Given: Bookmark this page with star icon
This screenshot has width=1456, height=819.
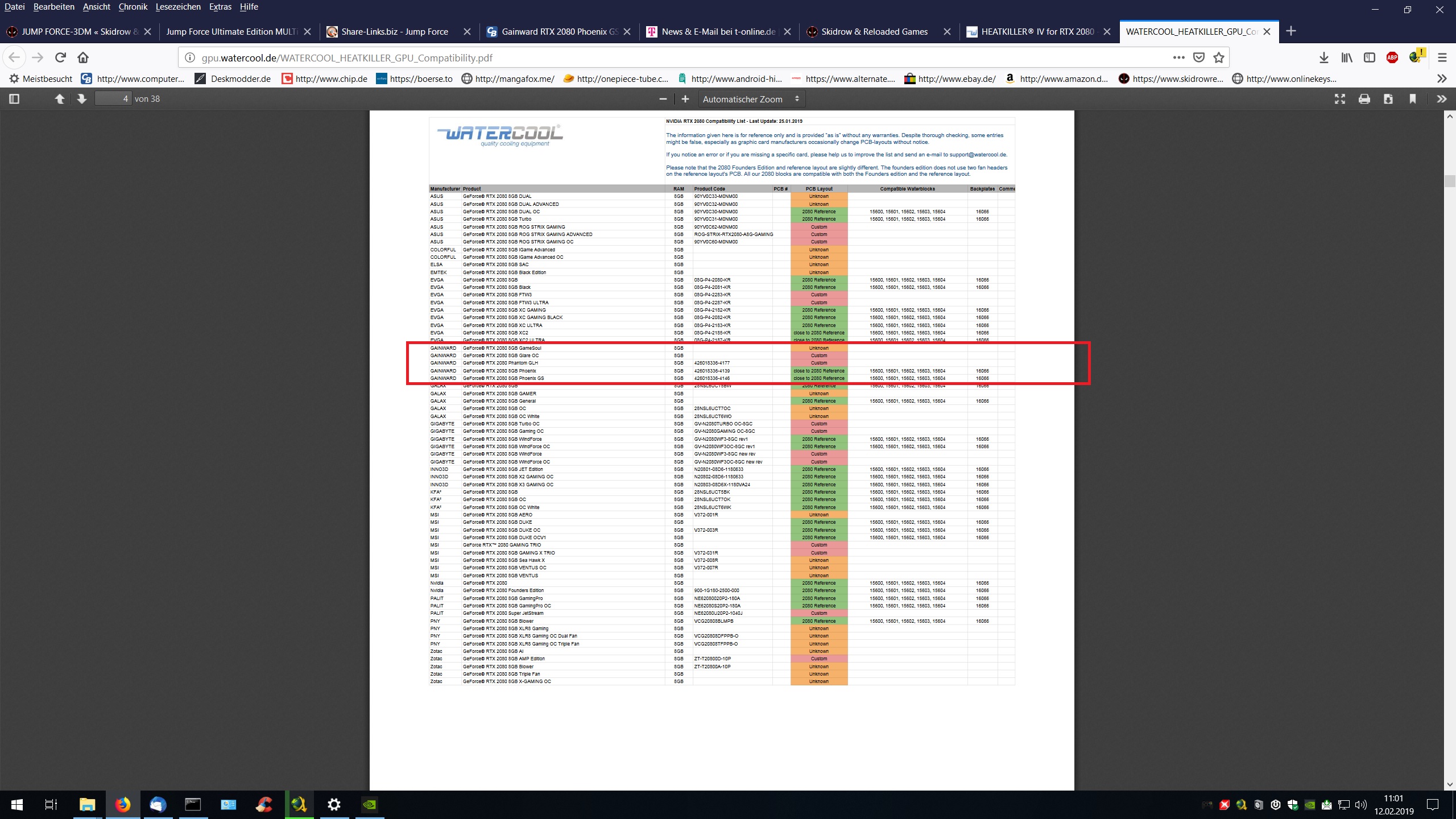Looking at the screenshot, I should coord(1219,57).
